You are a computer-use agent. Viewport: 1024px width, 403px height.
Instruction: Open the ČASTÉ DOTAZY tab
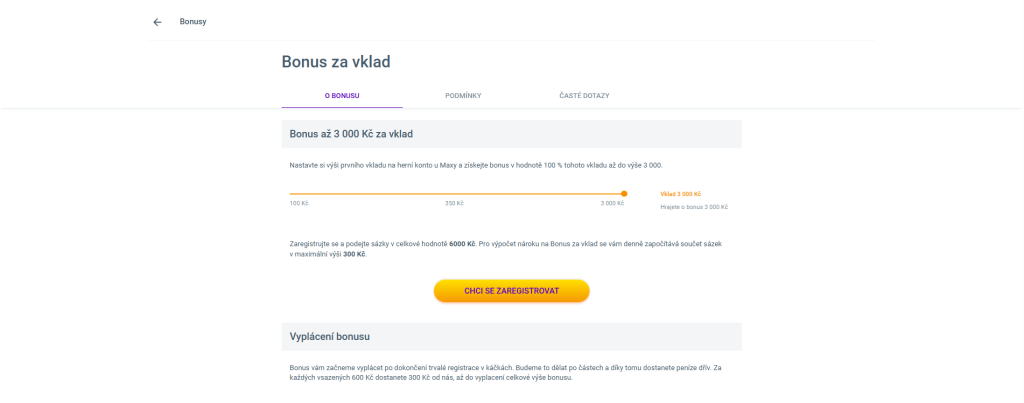[x=584, y=96]
